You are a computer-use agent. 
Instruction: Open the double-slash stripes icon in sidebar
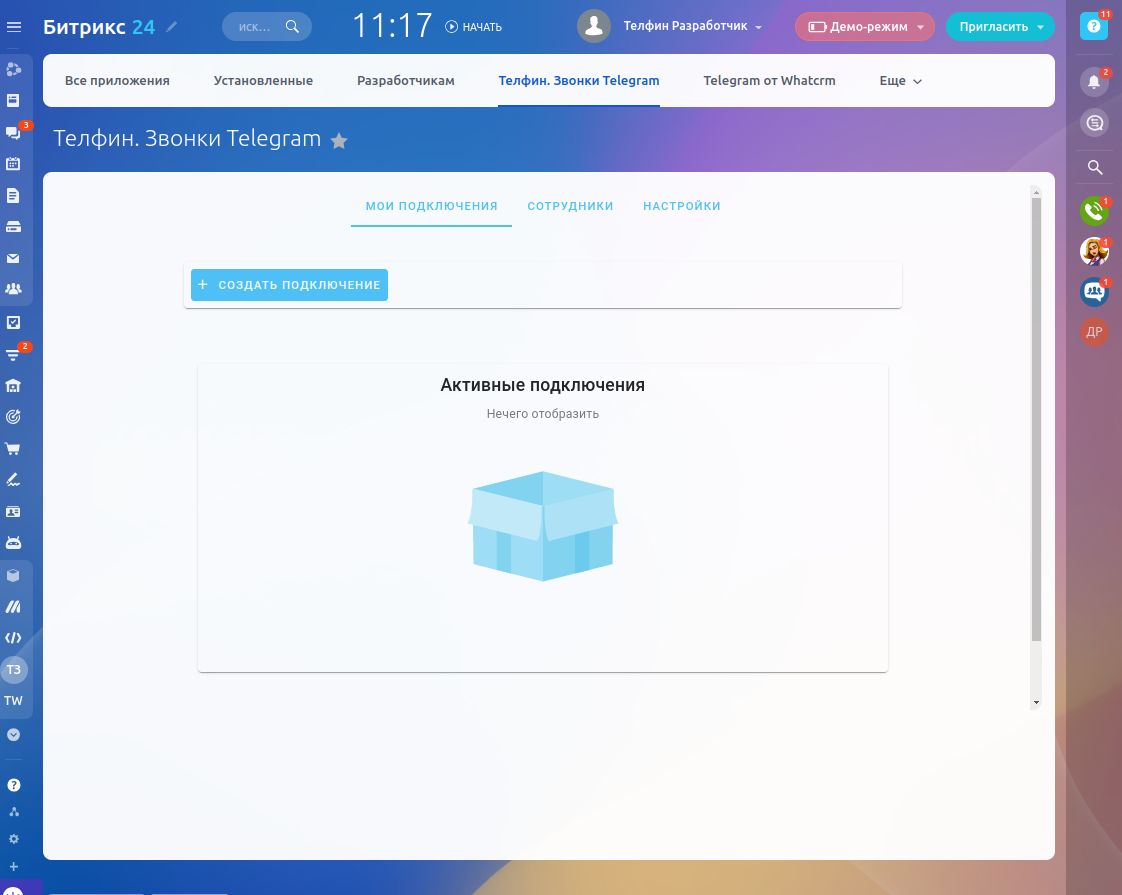point(14,607)
